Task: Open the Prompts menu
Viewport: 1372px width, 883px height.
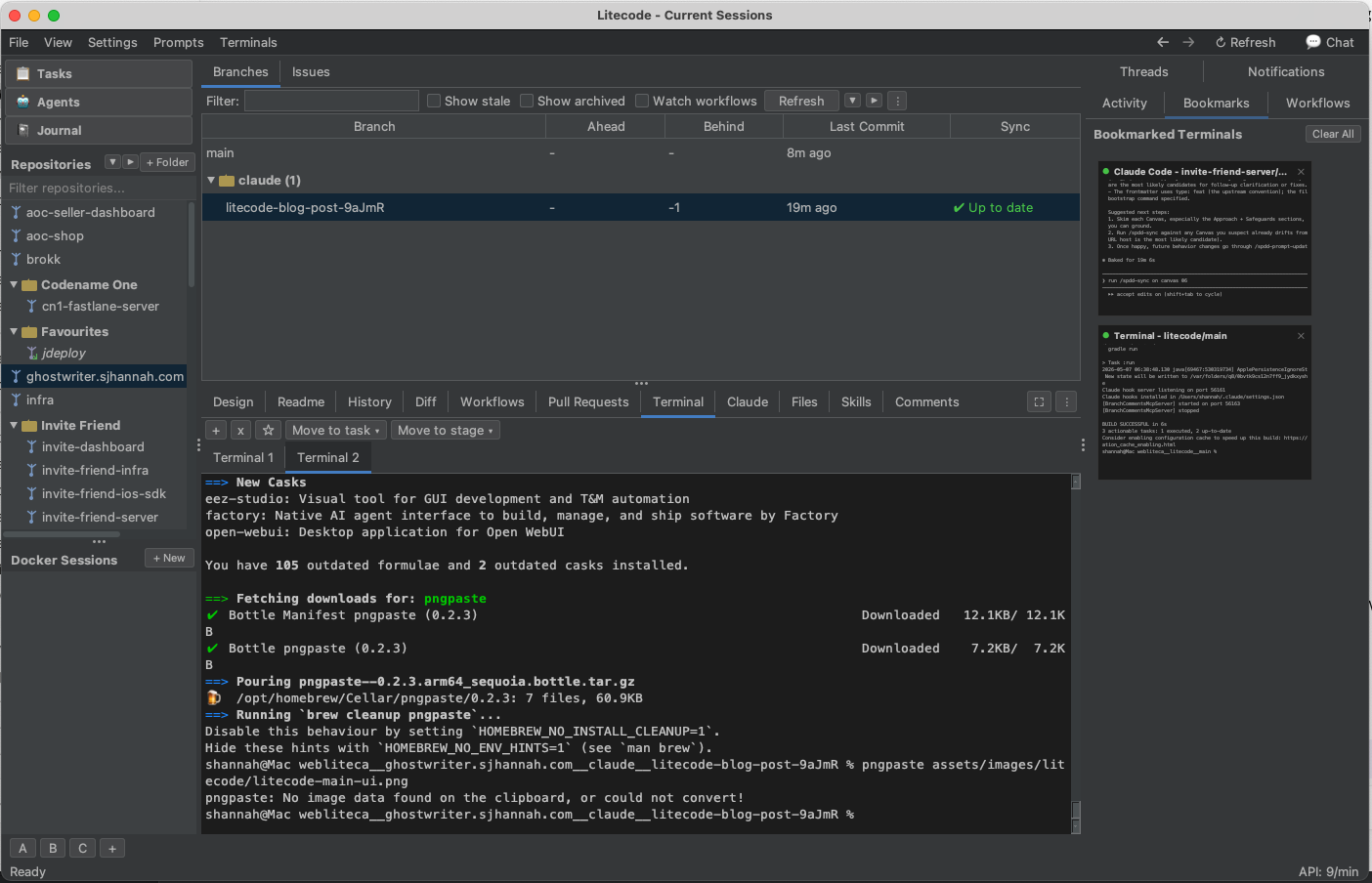Action: coord(179,42)
